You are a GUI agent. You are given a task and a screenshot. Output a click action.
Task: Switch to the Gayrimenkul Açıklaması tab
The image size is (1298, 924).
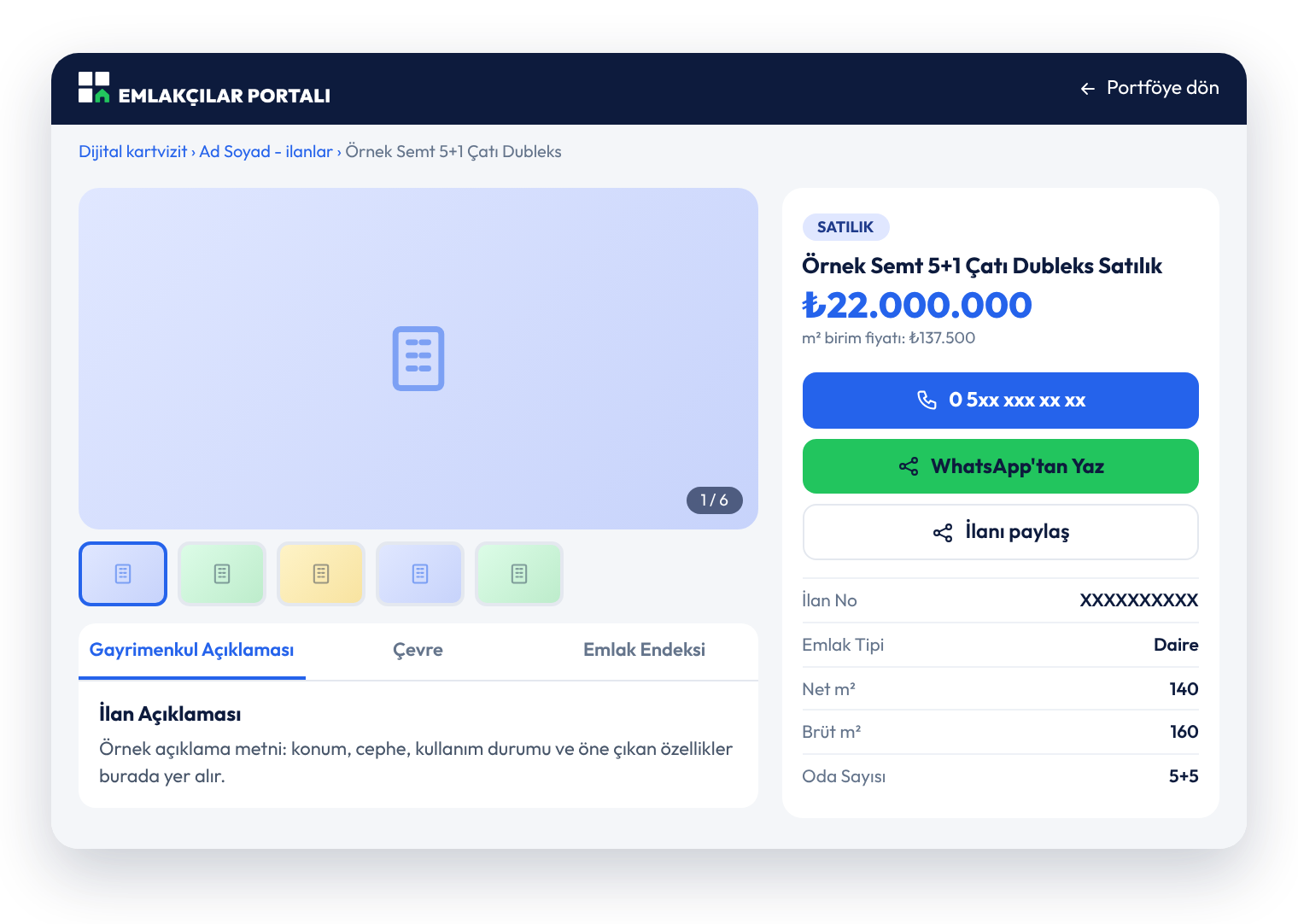point(192,651)
